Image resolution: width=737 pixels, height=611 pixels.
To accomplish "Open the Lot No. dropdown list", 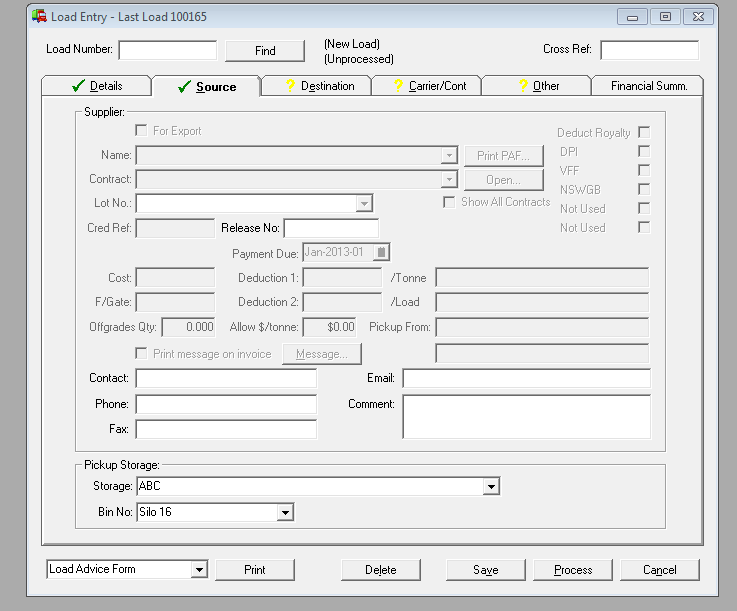I will [364, 204].
